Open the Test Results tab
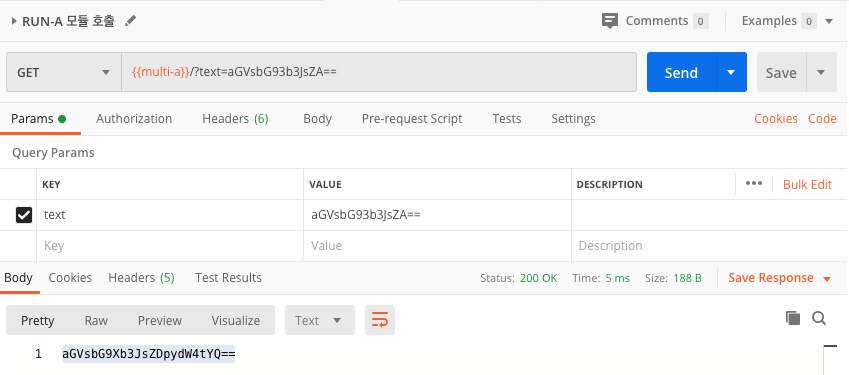 pyautogui.click(x=228, y=278)
